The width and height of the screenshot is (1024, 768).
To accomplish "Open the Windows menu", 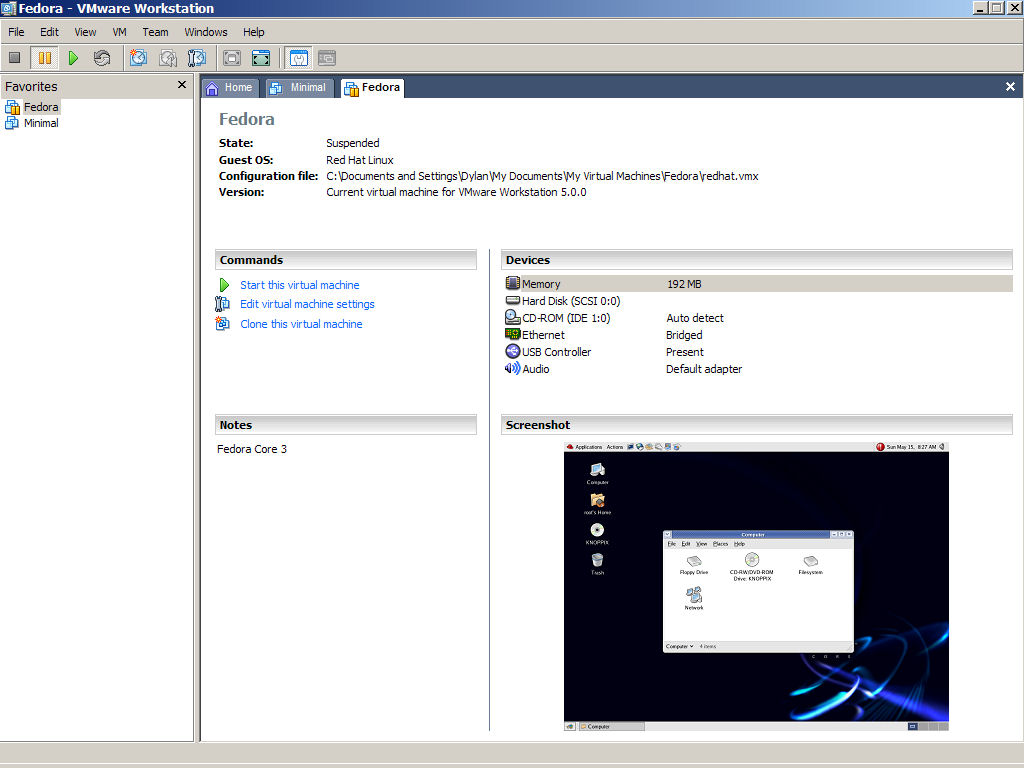I will coord(206,32).
